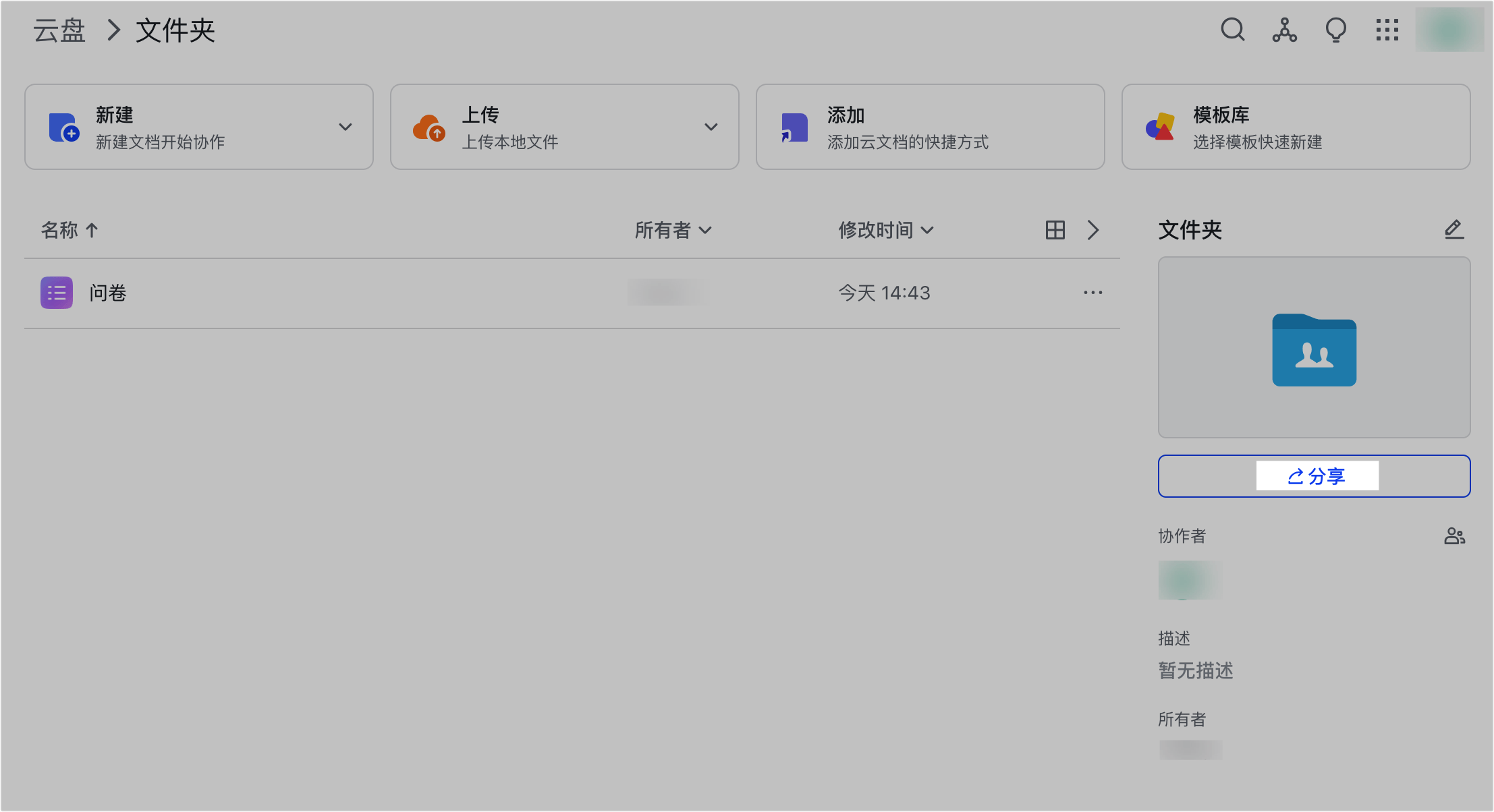Click the purple 问卷 form icon
This screenshot has width=1494, height=812.
tap(57, 293)
